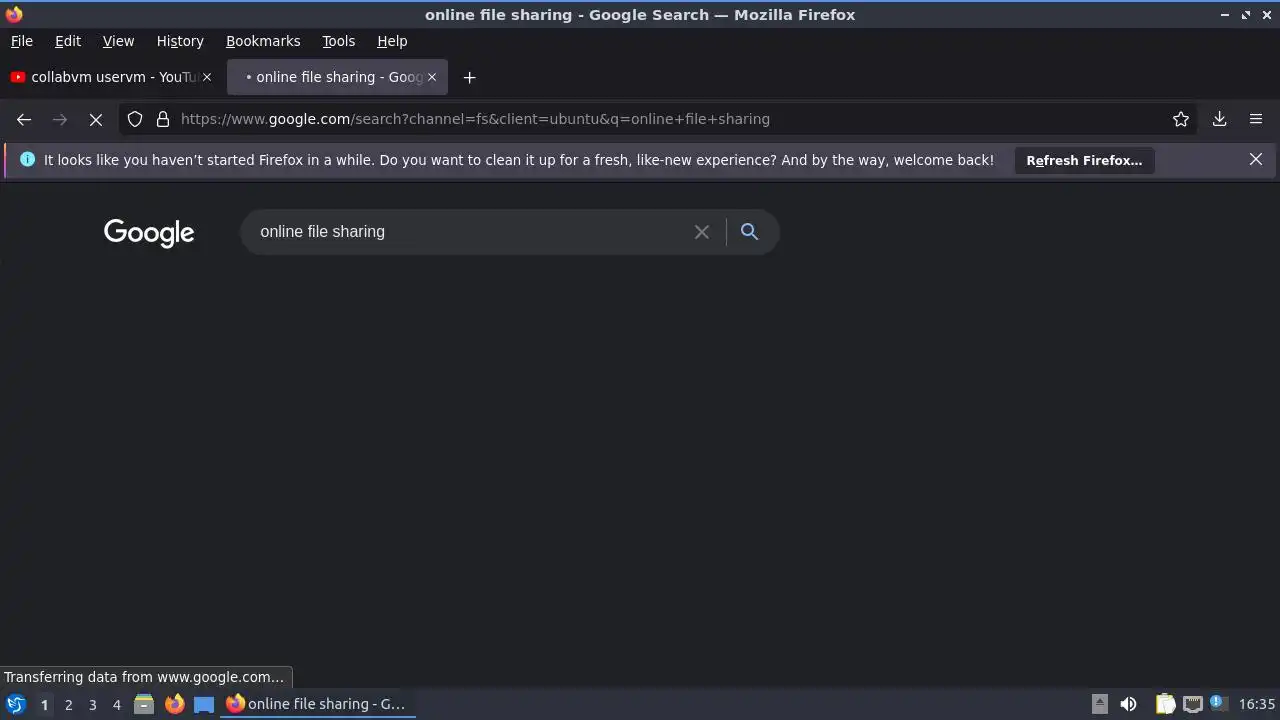Viewport: 1280px width, 720px height.
Task: Launch Firefox from the taskbar launcher
Action: tap(174, 704)
